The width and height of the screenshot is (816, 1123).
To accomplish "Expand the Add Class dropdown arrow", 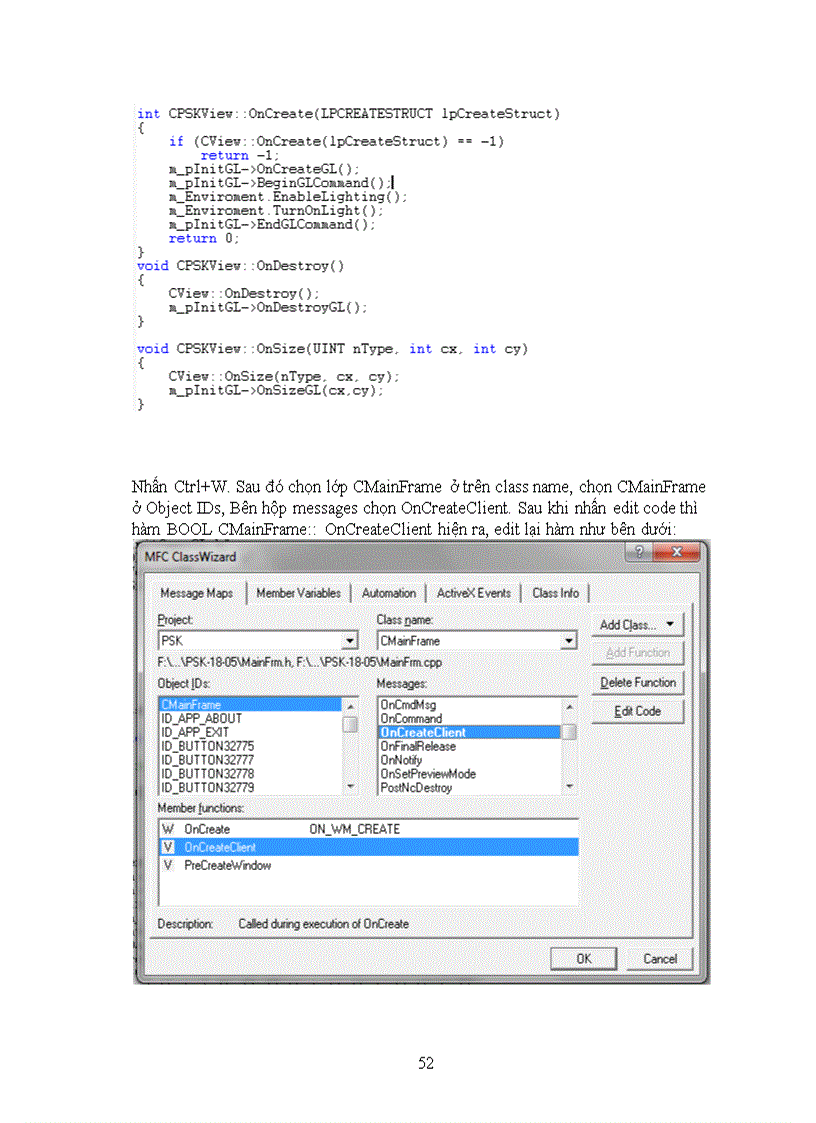I will (670, 624).
